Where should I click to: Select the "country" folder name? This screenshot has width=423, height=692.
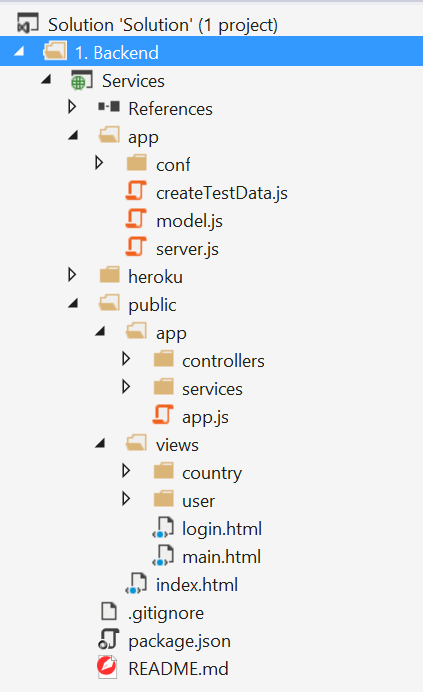(x=212, y=473)
